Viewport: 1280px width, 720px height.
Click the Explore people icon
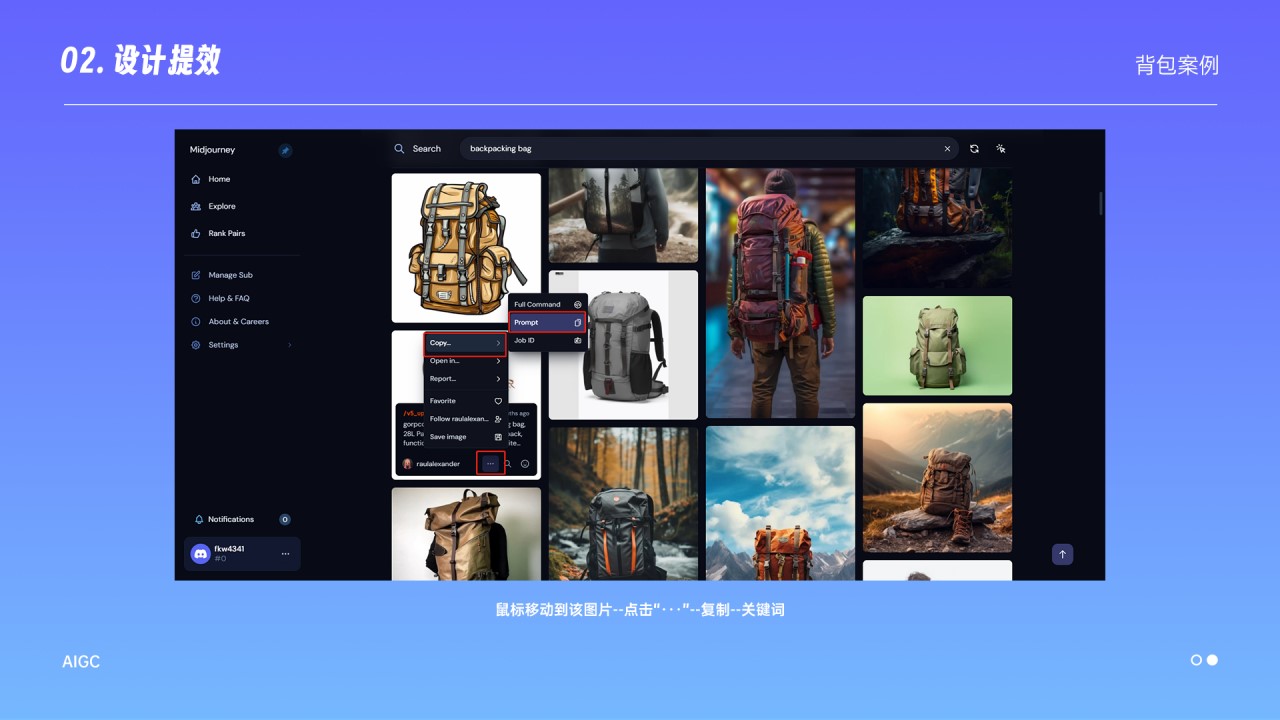point(196,206)
